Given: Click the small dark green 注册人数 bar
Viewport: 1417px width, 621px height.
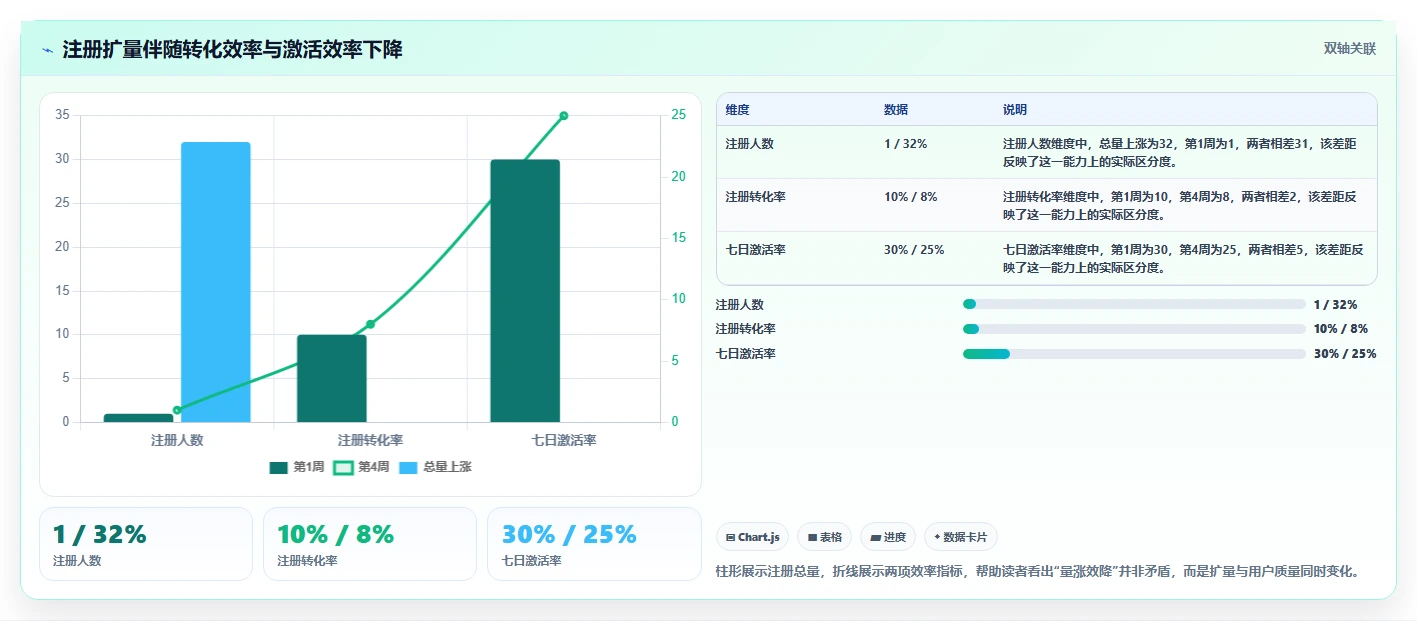Looking at the screenshot, I should 139,418.
